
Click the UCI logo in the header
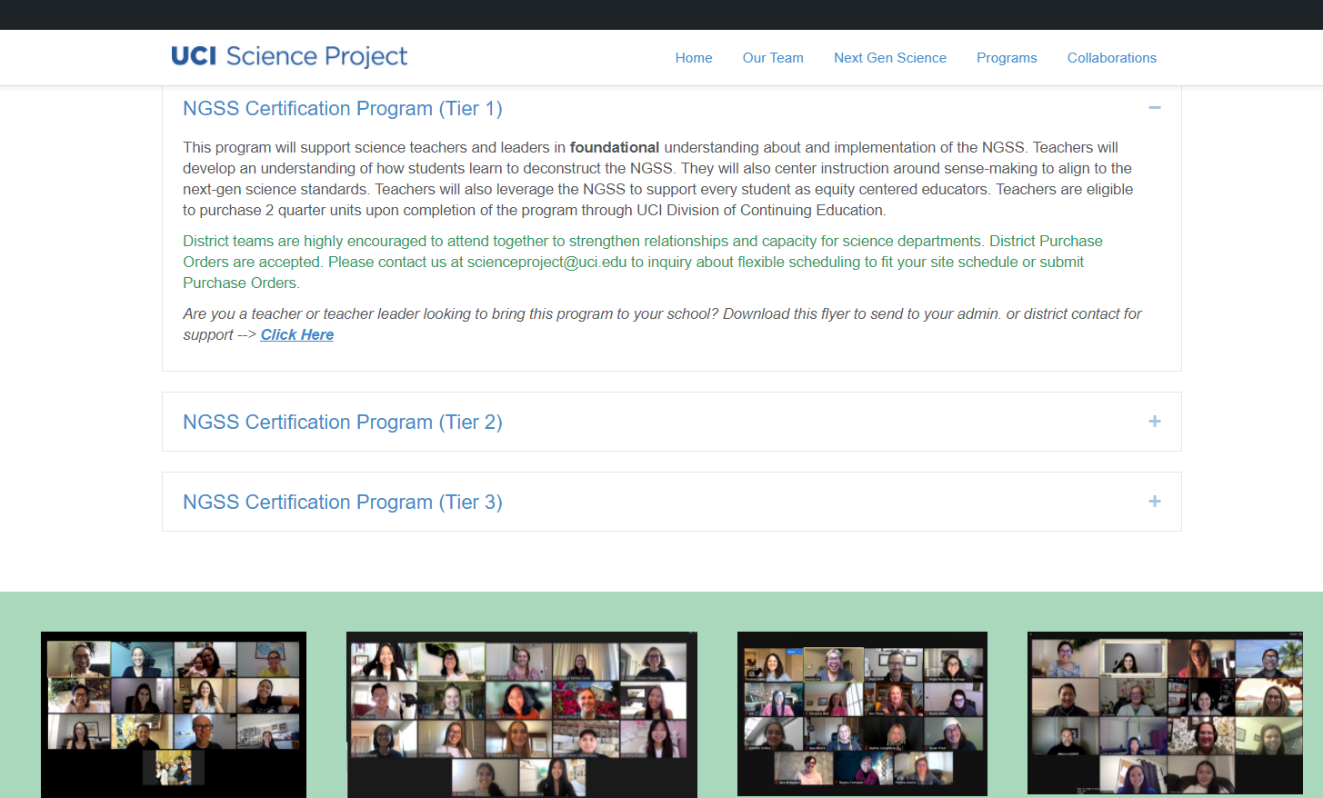(193, 57)
